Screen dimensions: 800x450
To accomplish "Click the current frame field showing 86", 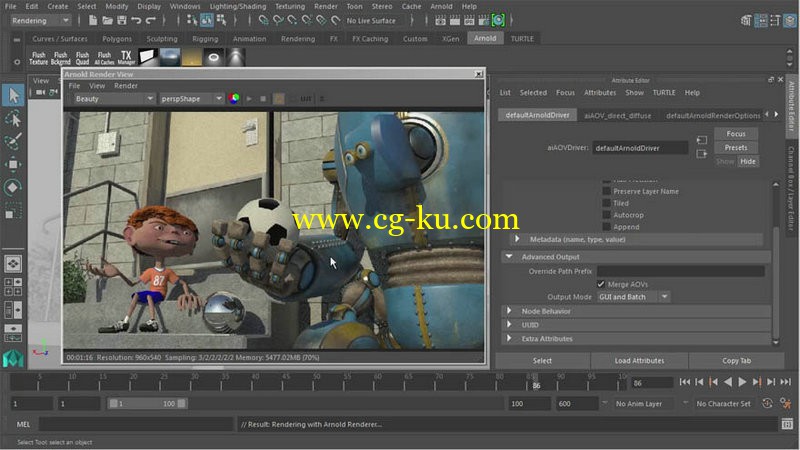I will click(652, 383).
